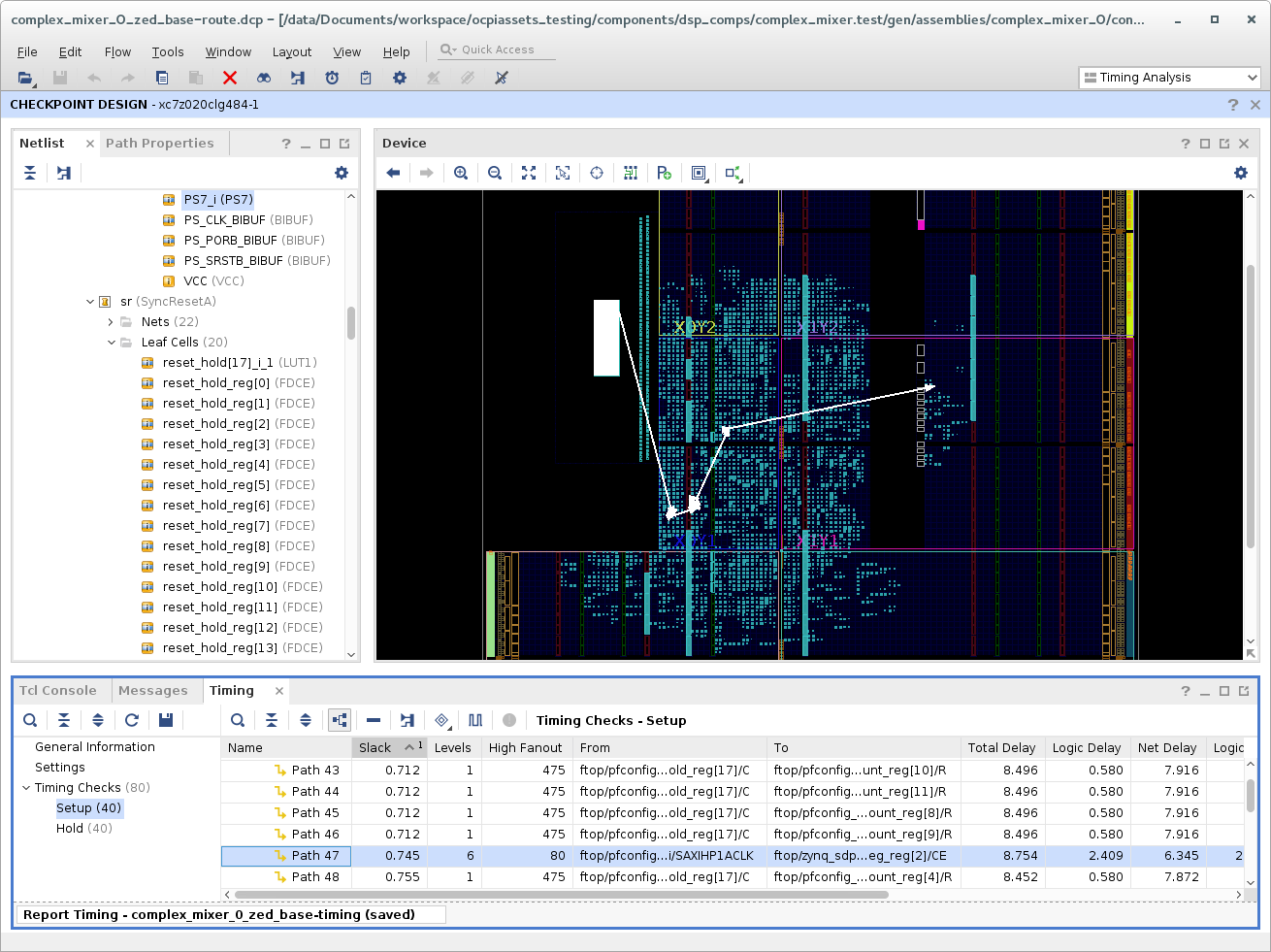
Task: Click the Quick Access search field
Action: point(497,49)
